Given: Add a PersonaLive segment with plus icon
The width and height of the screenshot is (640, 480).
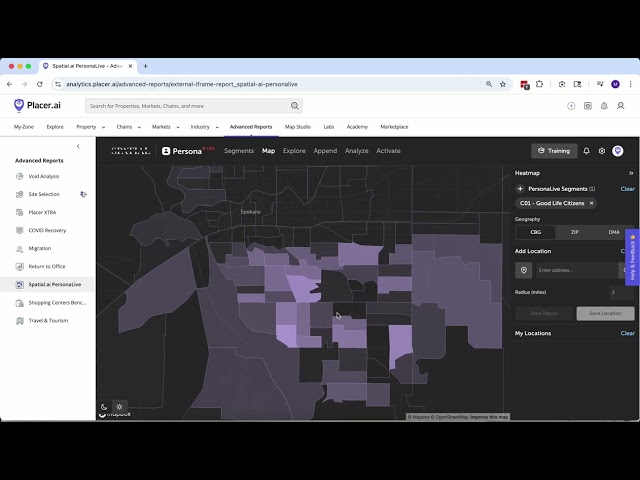Looking at the screenshot, I should coord(520,189).
